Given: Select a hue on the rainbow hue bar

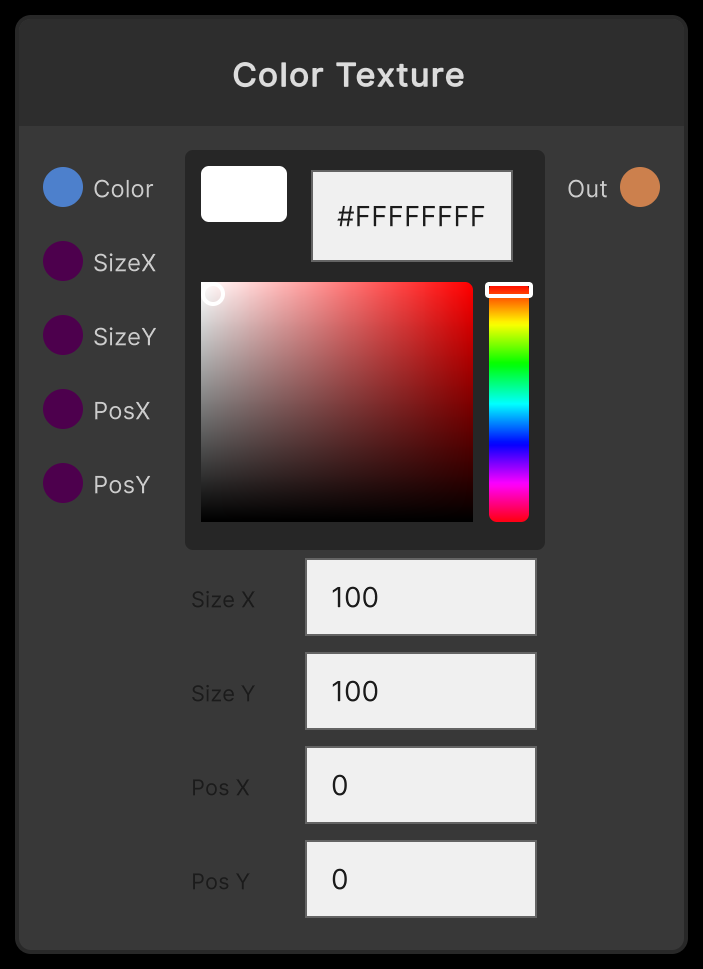Looking at the screenshot, I should coord(510,400).
